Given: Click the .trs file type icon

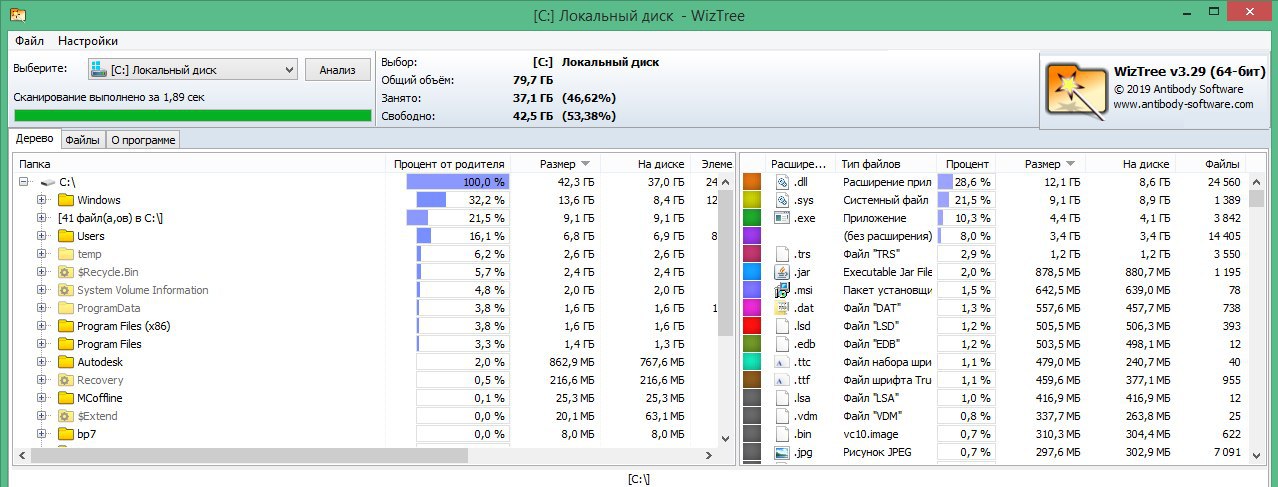Looking at the screenshot, I should [782, 254].
